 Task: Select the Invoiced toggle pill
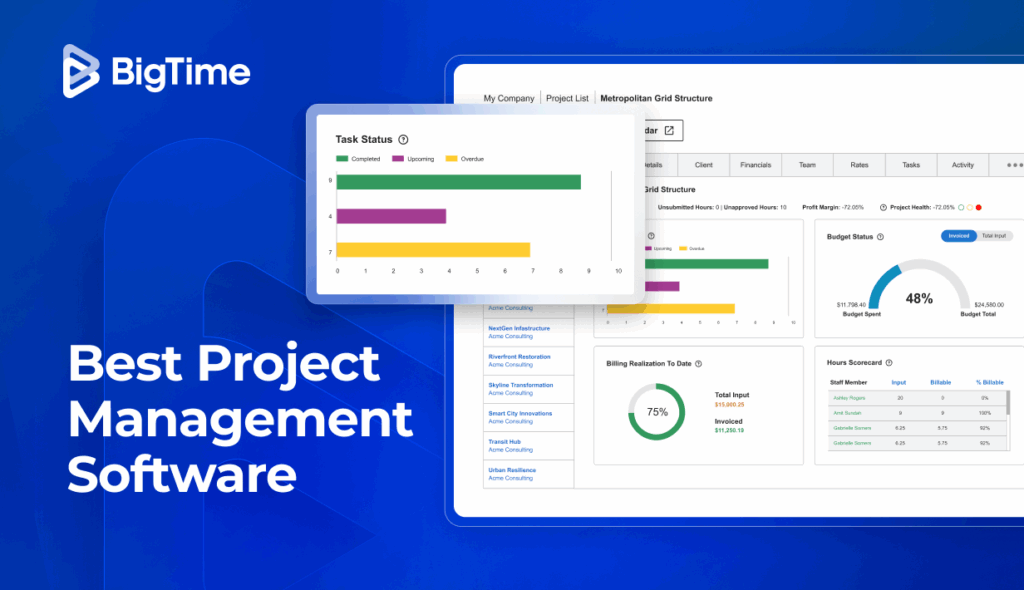pyautogui.click(x=958, y=236)
